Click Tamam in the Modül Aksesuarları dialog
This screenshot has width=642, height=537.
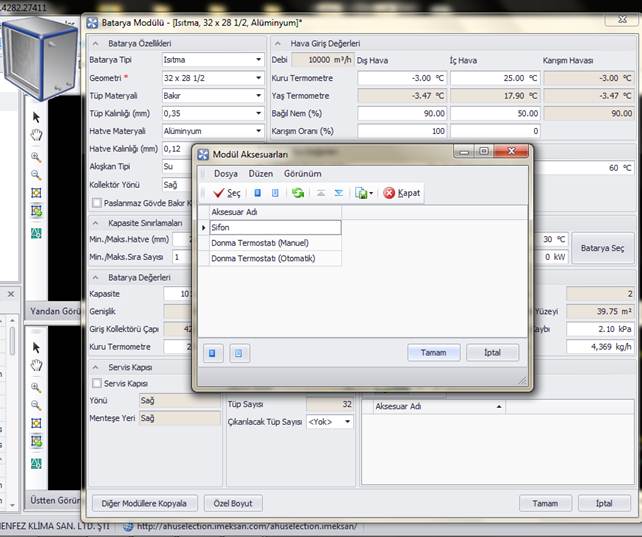[433, 353]
